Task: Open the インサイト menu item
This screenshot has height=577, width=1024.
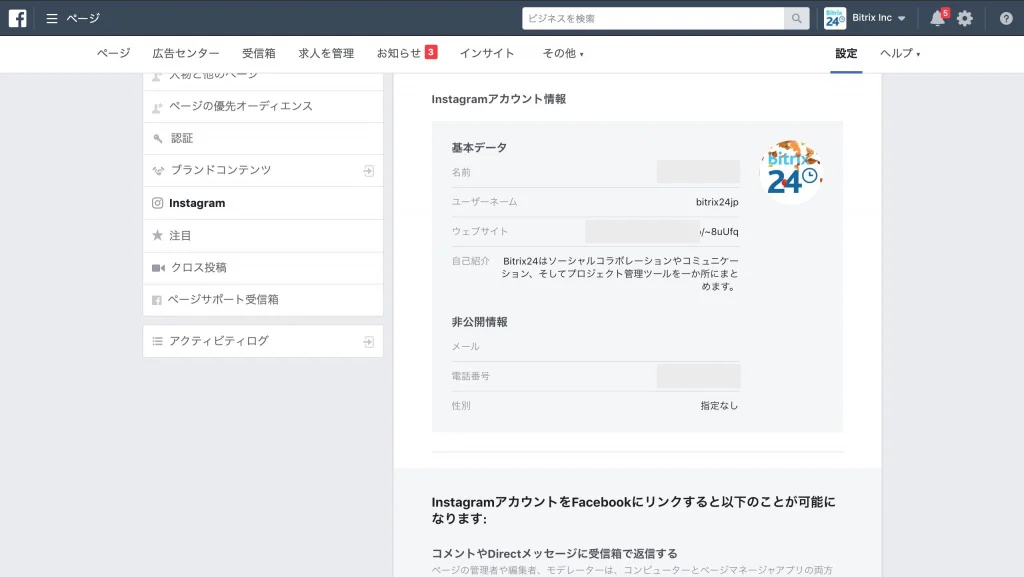Action: (487, 54)
